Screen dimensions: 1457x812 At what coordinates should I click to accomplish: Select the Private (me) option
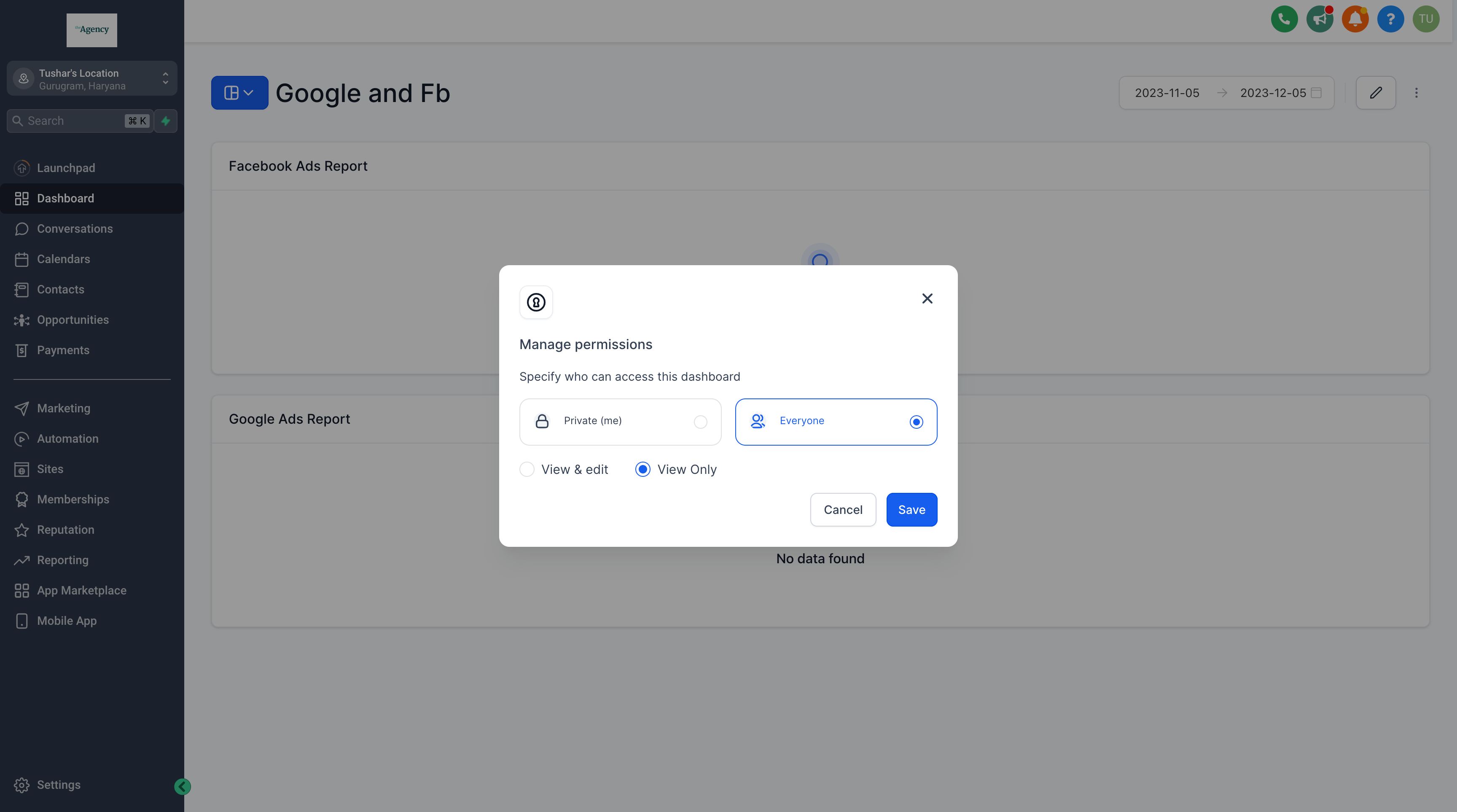pyautogui.click(x=620, y=422)
